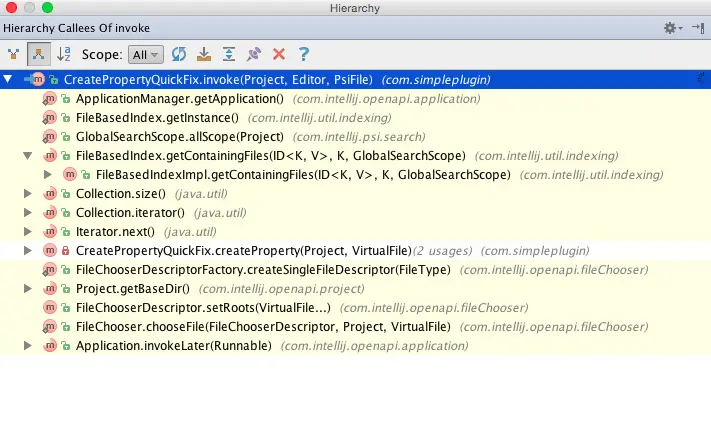Image resolution: width=711 pixels, height=444 pixels.
Task: Click method icon of GlobalSearchScope.allScope
Action: coord(49,137)
